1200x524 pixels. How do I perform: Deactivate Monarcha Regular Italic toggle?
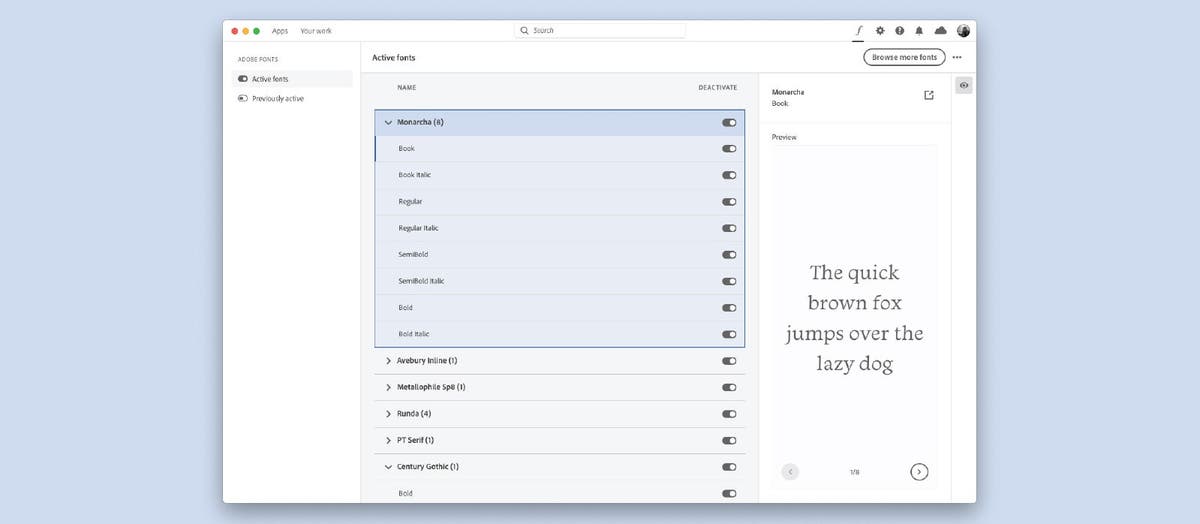click(x=729, y=228)
